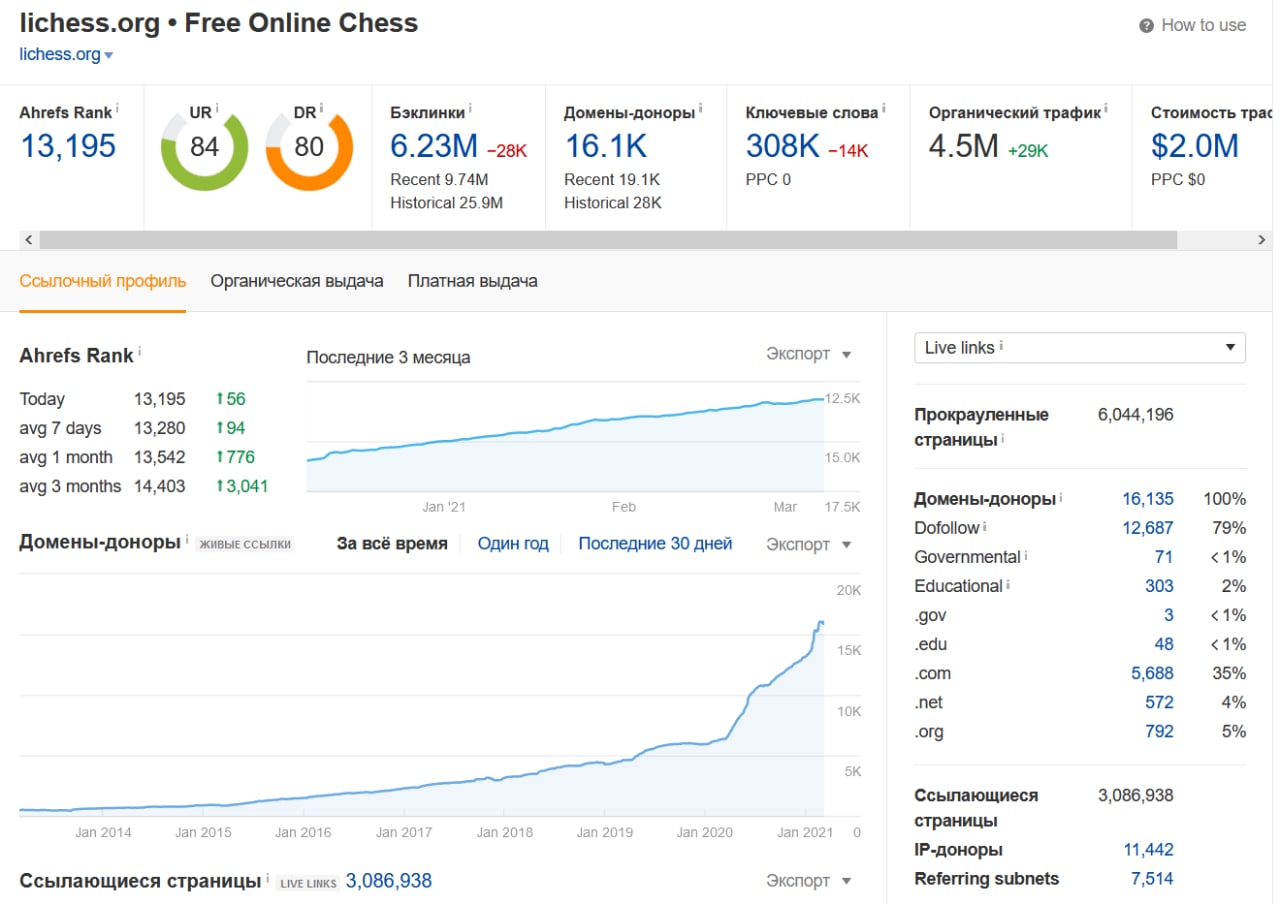Select the За всё время period
The height and width of the screenshot is (904, 1280).
[x=392, y=544]
